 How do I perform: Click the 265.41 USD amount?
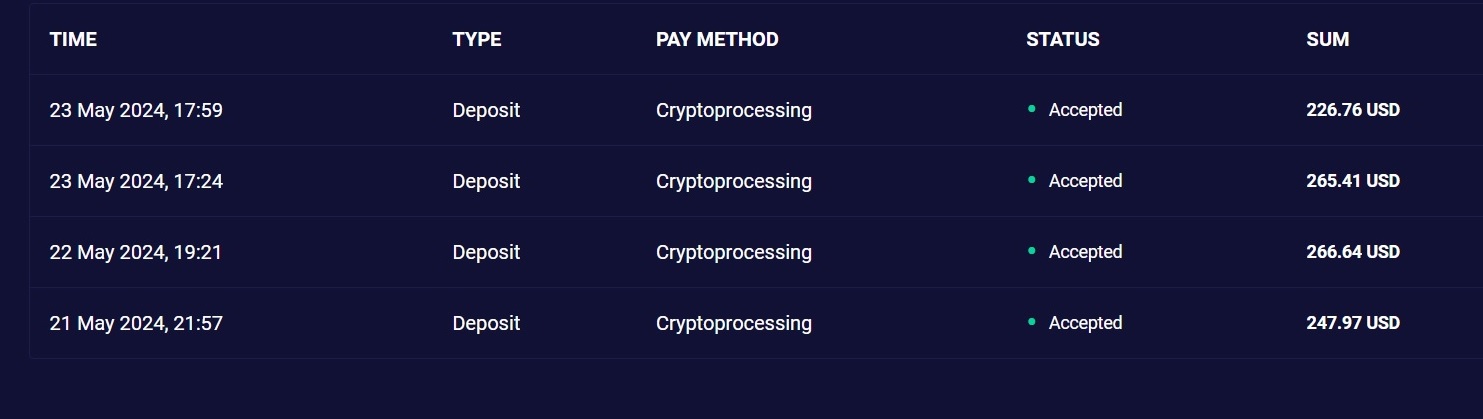tap(1353, 181)
